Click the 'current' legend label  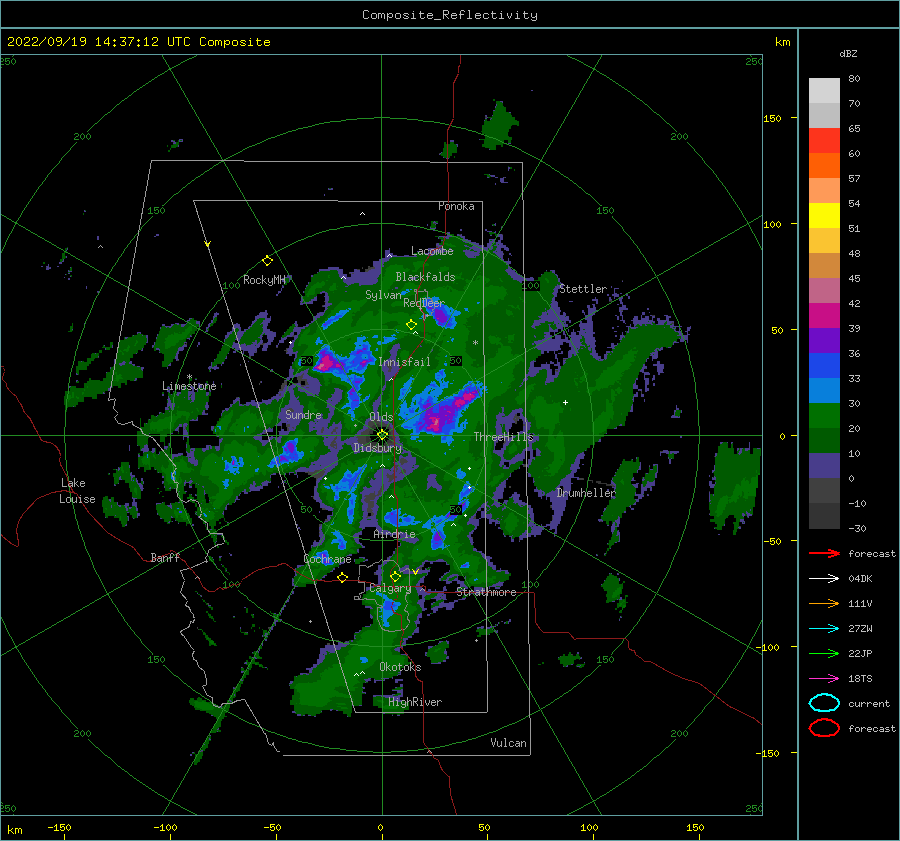pos(868,703)
